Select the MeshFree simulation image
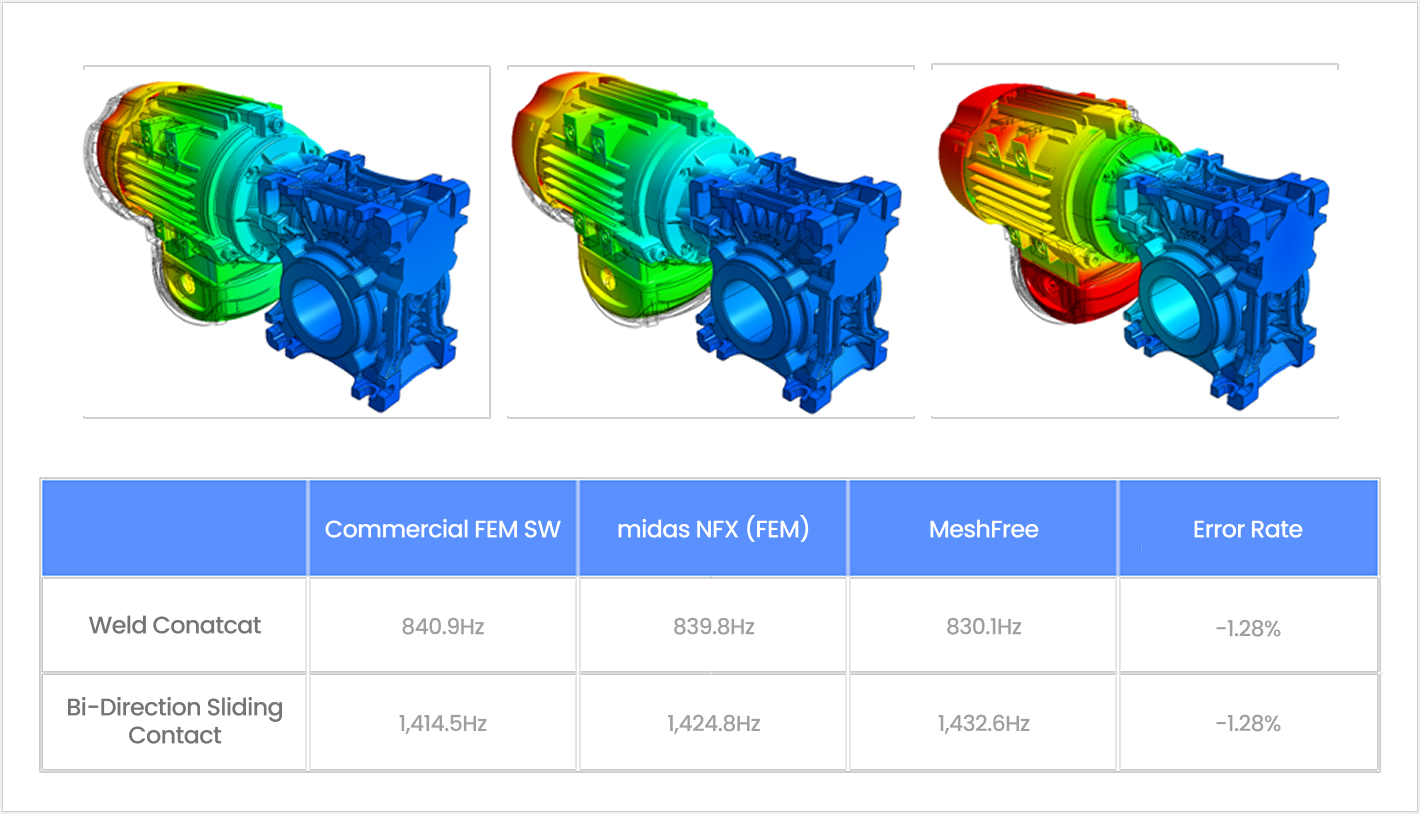1420x814 pixels. pos(1134,241)
